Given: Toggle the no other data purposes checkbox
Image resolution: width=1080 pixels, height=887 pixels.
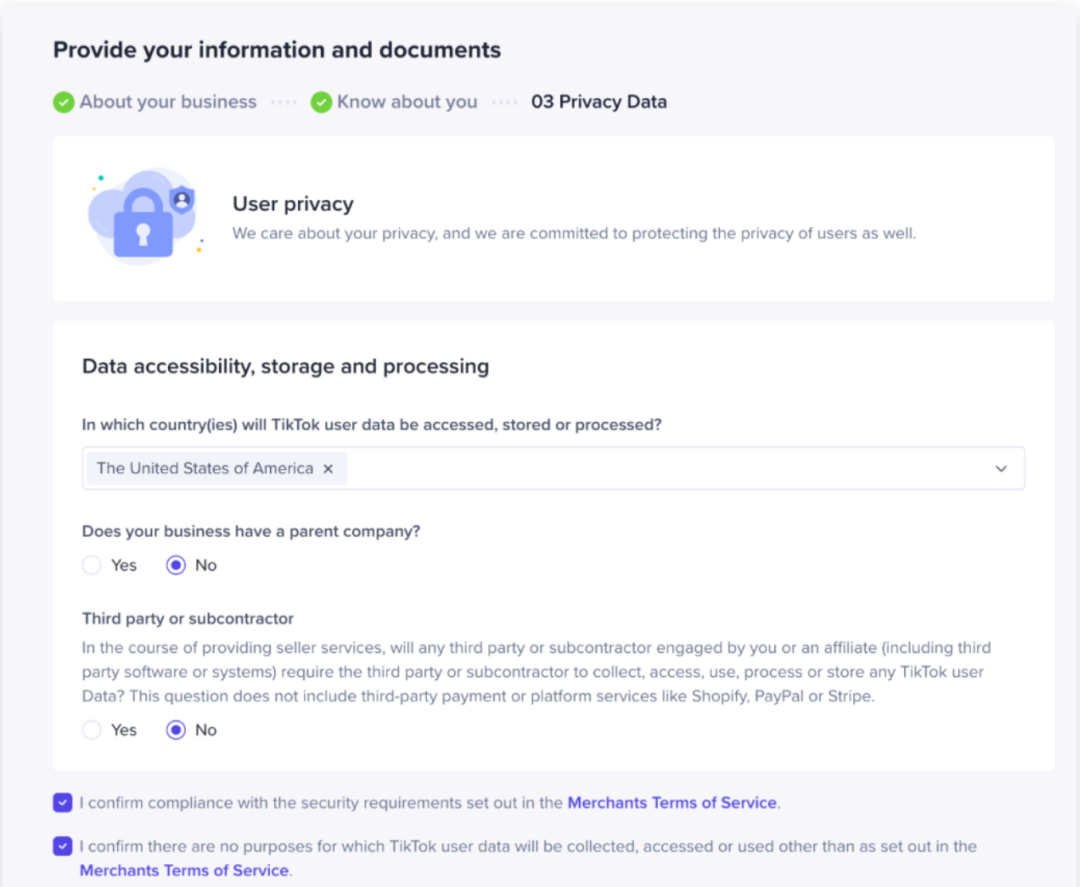Looking at the screenshot, I should 62,846.
